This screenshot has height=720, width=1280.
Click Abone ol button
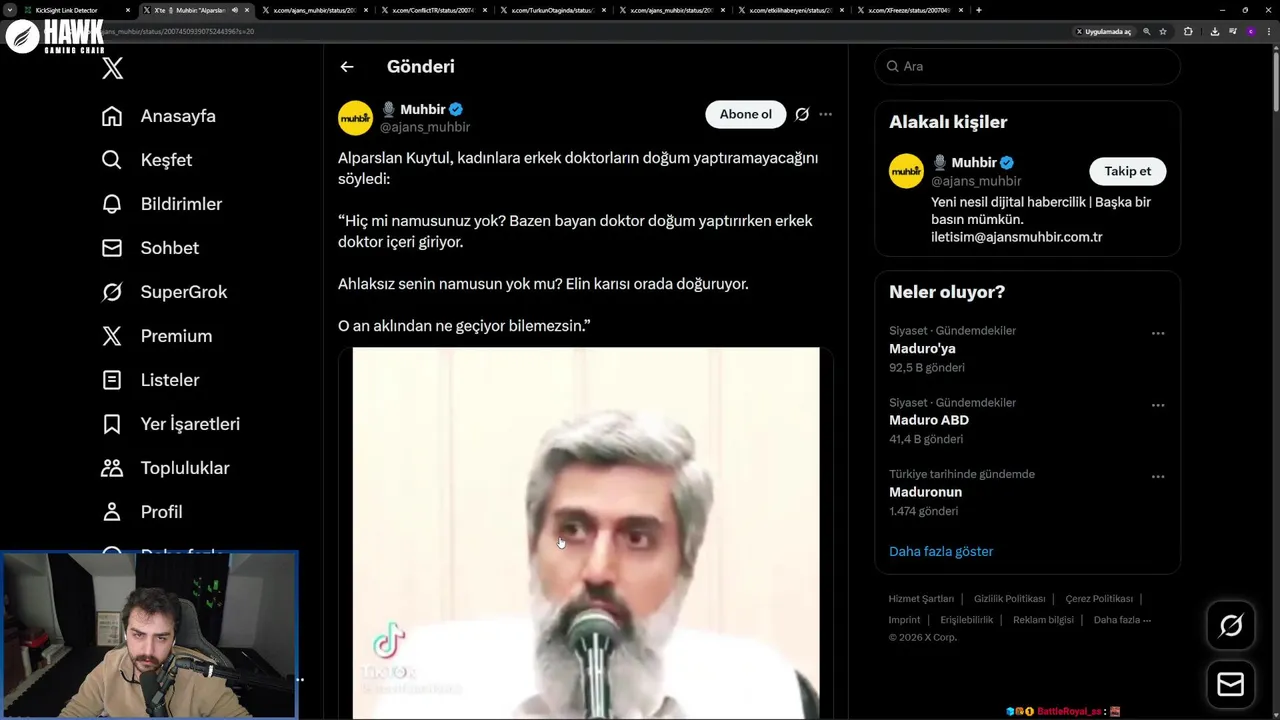pyautogui.click(x=746, y=114)
